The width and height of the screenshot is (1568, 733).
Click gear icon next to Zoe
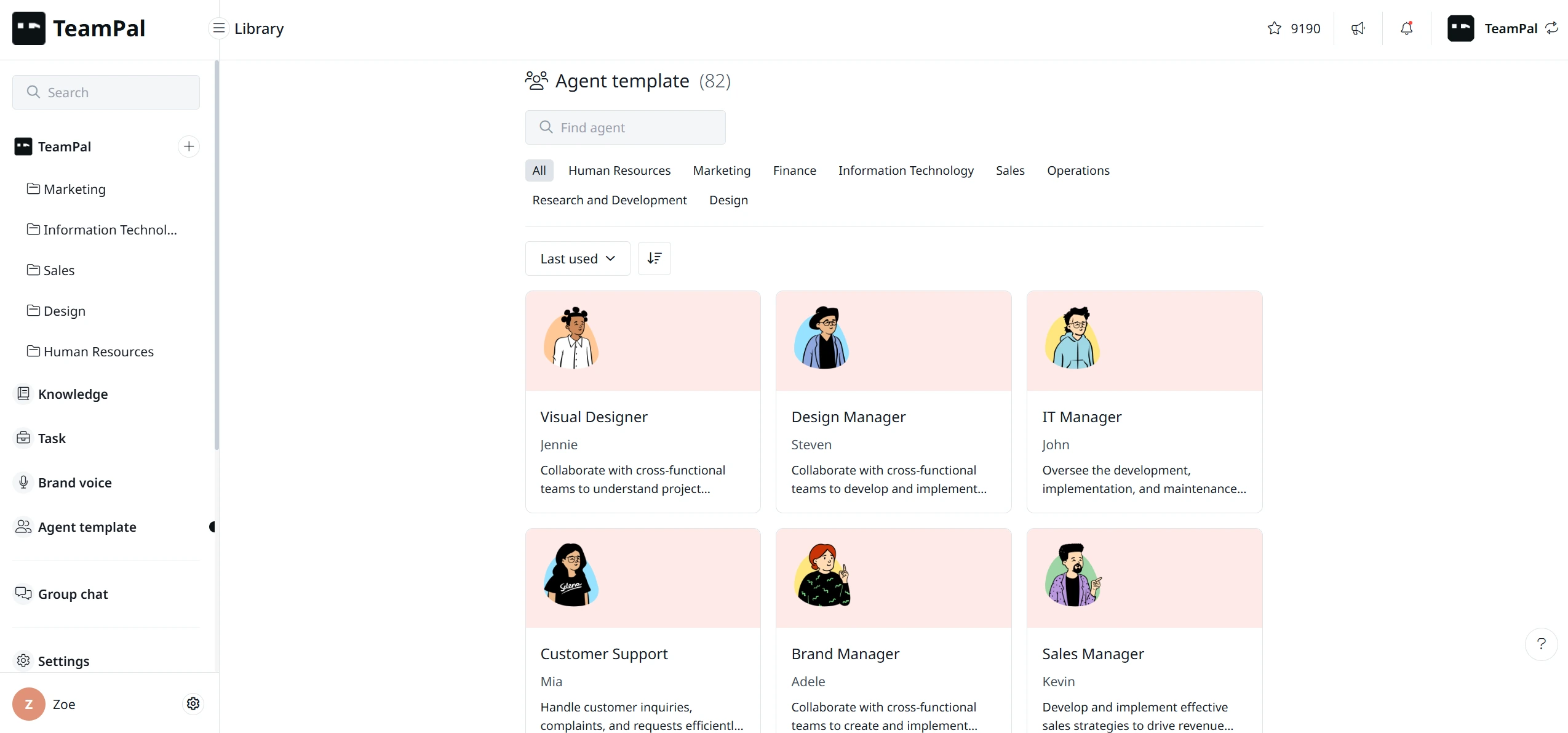pos(193,703)
